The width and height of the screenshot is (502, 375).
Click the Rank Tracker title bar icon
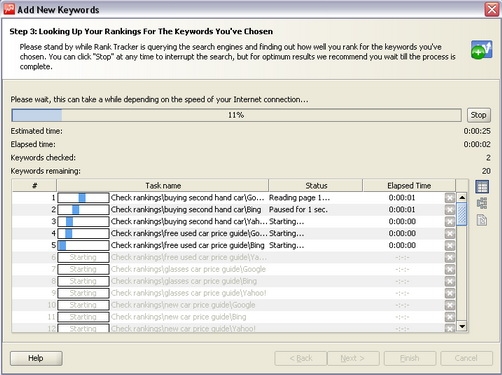[x=9, y=9]
